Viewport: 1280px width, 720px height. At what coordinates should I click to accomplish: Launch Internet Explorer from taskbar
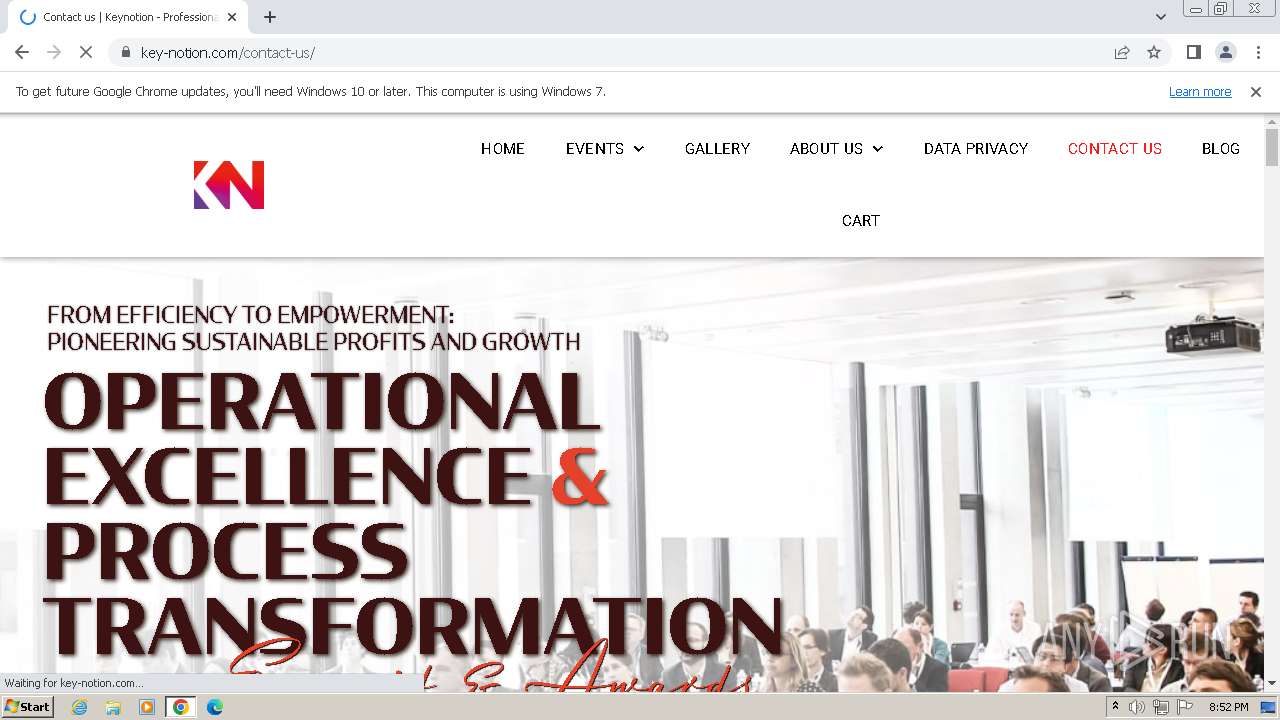click(x=80, y=707)
